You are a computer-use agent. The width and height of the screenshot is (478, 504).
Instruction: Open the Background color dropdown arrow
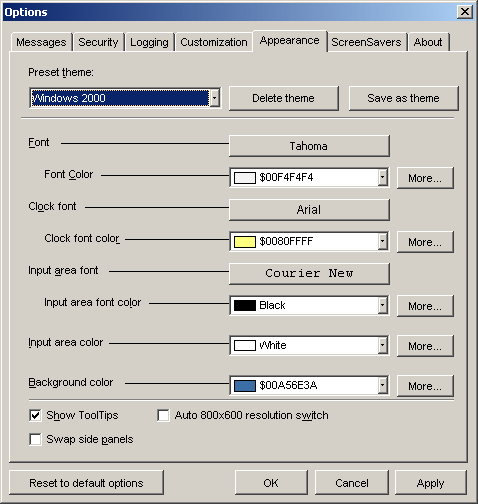[x=383, y=385]
